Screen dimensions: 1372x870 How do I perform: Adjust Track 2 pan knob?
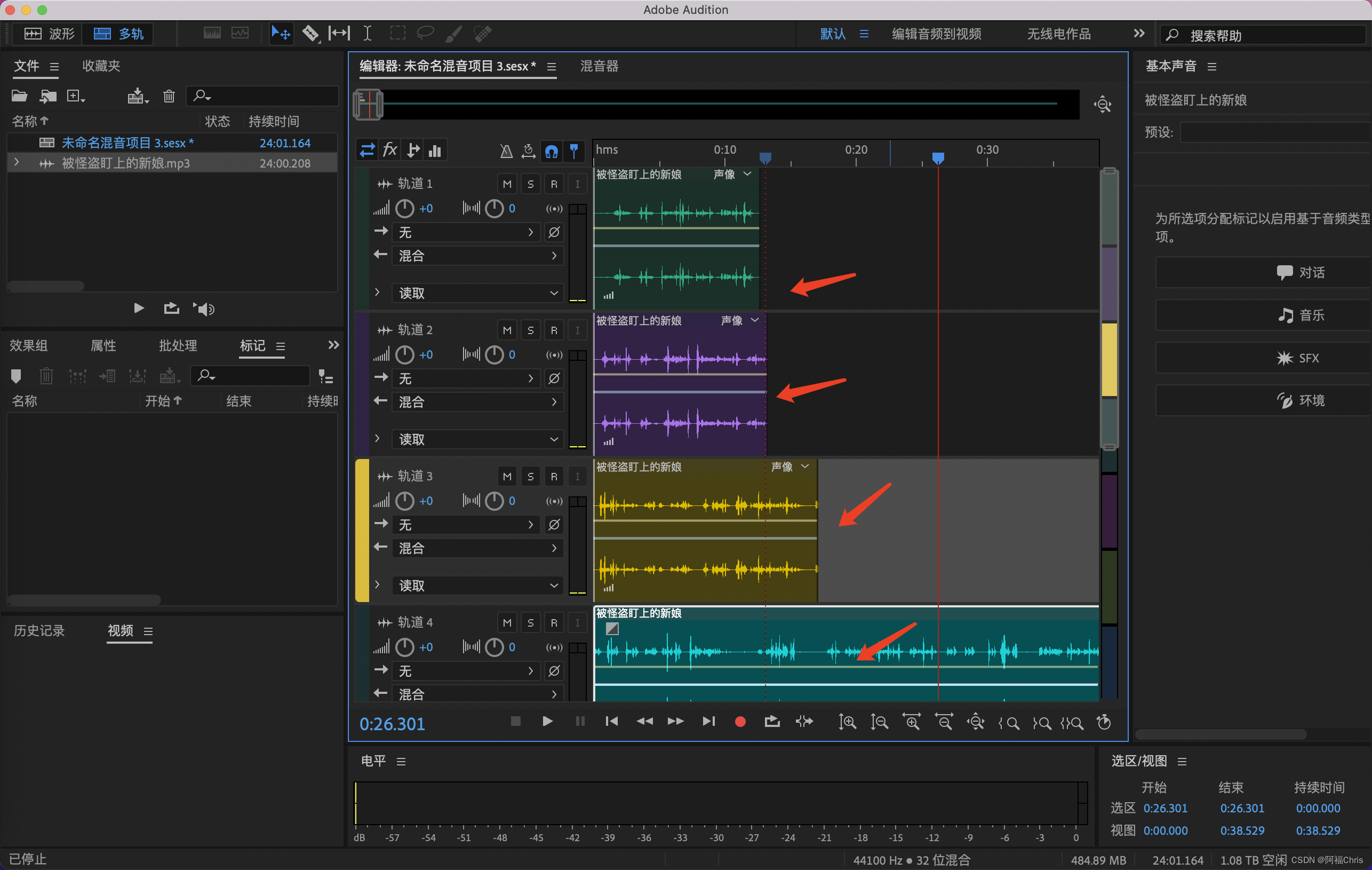click(x=494, y=354)
